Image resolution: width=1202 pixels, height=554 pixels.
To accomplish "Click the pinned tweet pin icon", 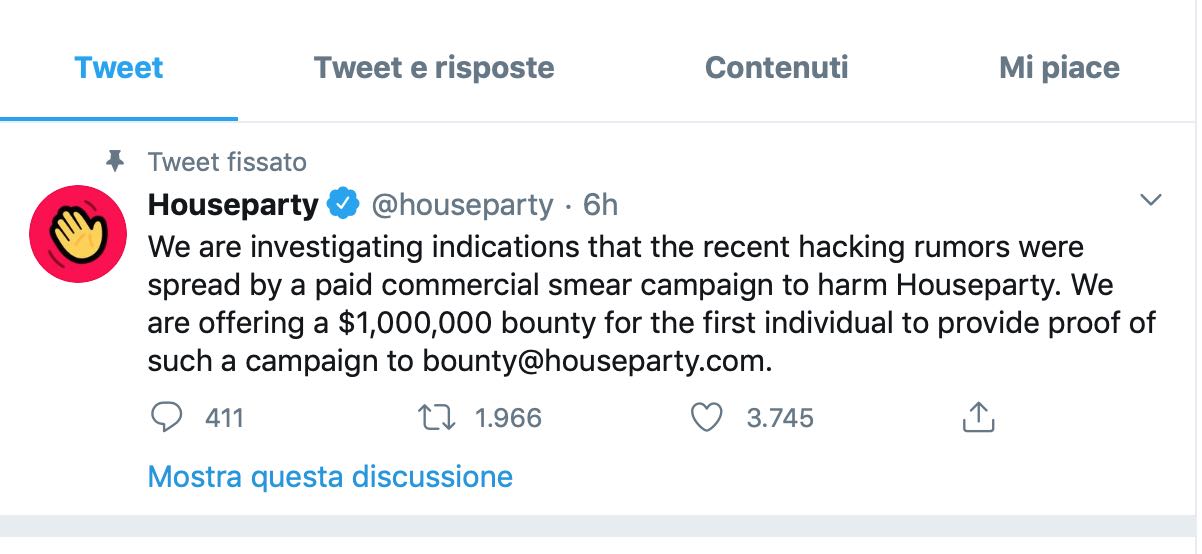I will pyautogui.click(x=116, y=160).
